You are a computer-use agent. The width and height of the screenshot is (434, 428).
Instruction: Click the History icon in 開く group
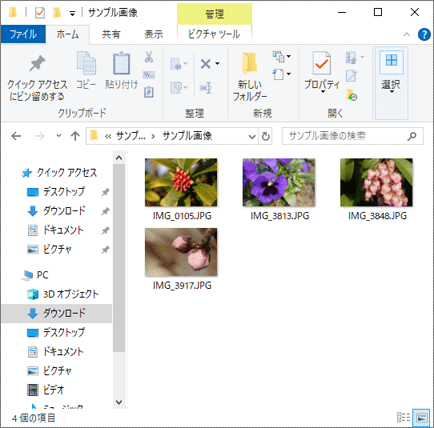pos(351,95)
